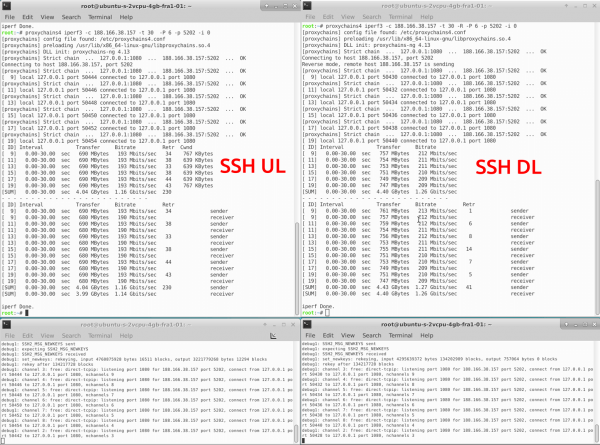Maximize the top-right SSH DL terminal window

pos(582,5)
